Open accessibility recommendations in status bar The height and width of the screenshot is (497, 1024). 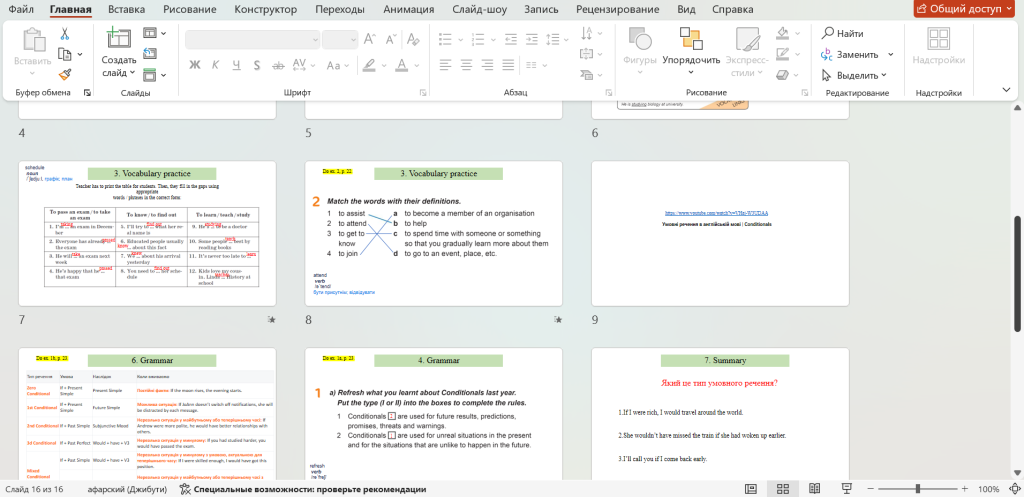click(302, 489)
